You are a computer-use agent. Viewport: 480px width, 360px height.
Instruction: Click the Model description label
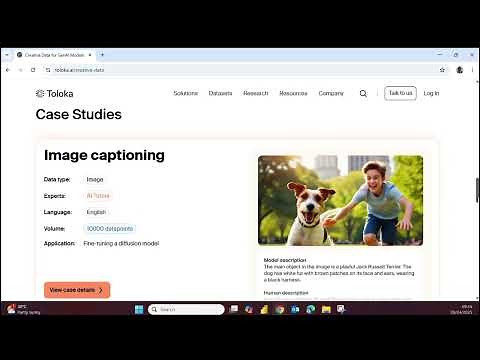point(285,260)
